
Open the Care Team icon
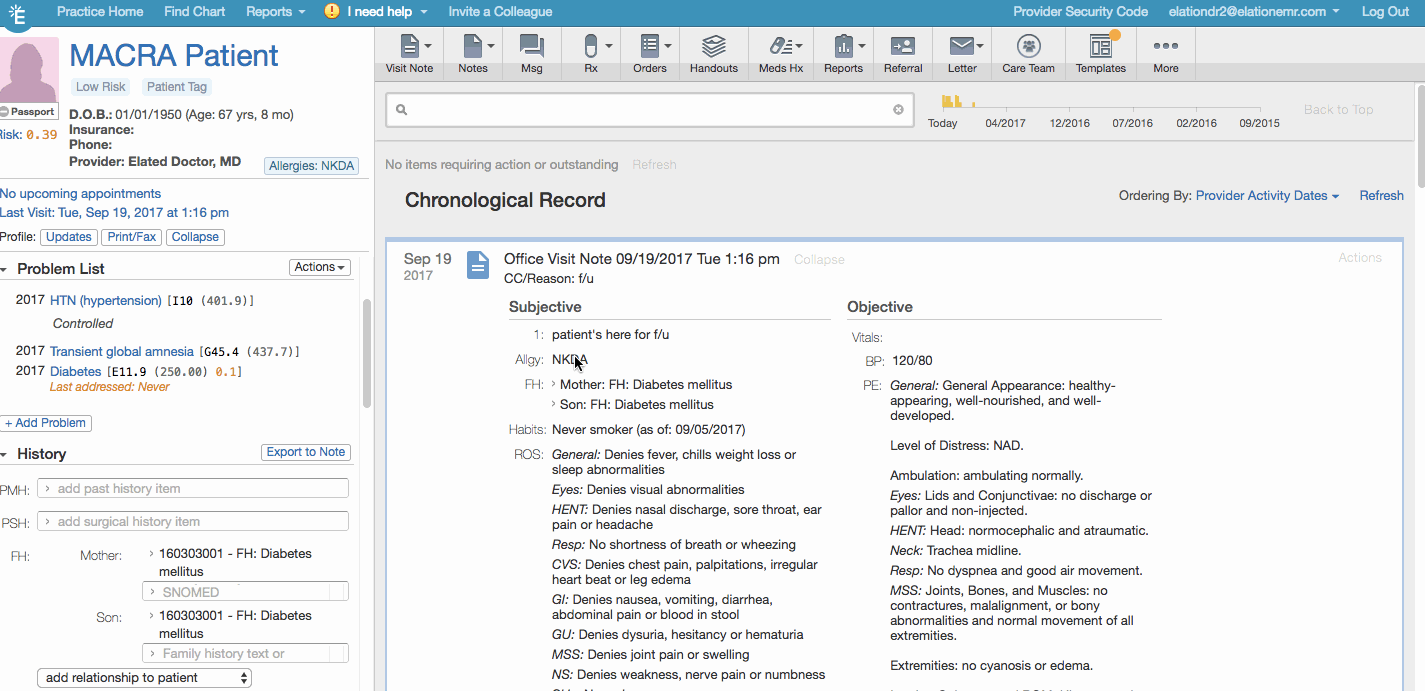click(x=1028, y=46)
